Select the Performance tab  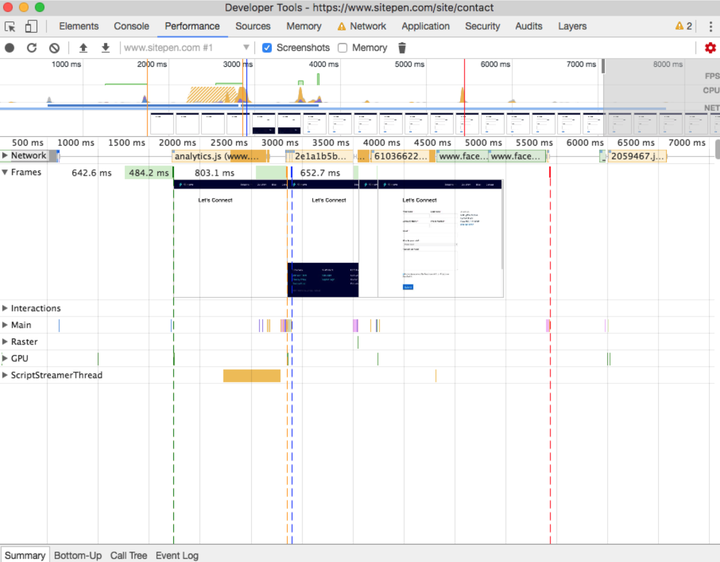click(x=192, y=26)
